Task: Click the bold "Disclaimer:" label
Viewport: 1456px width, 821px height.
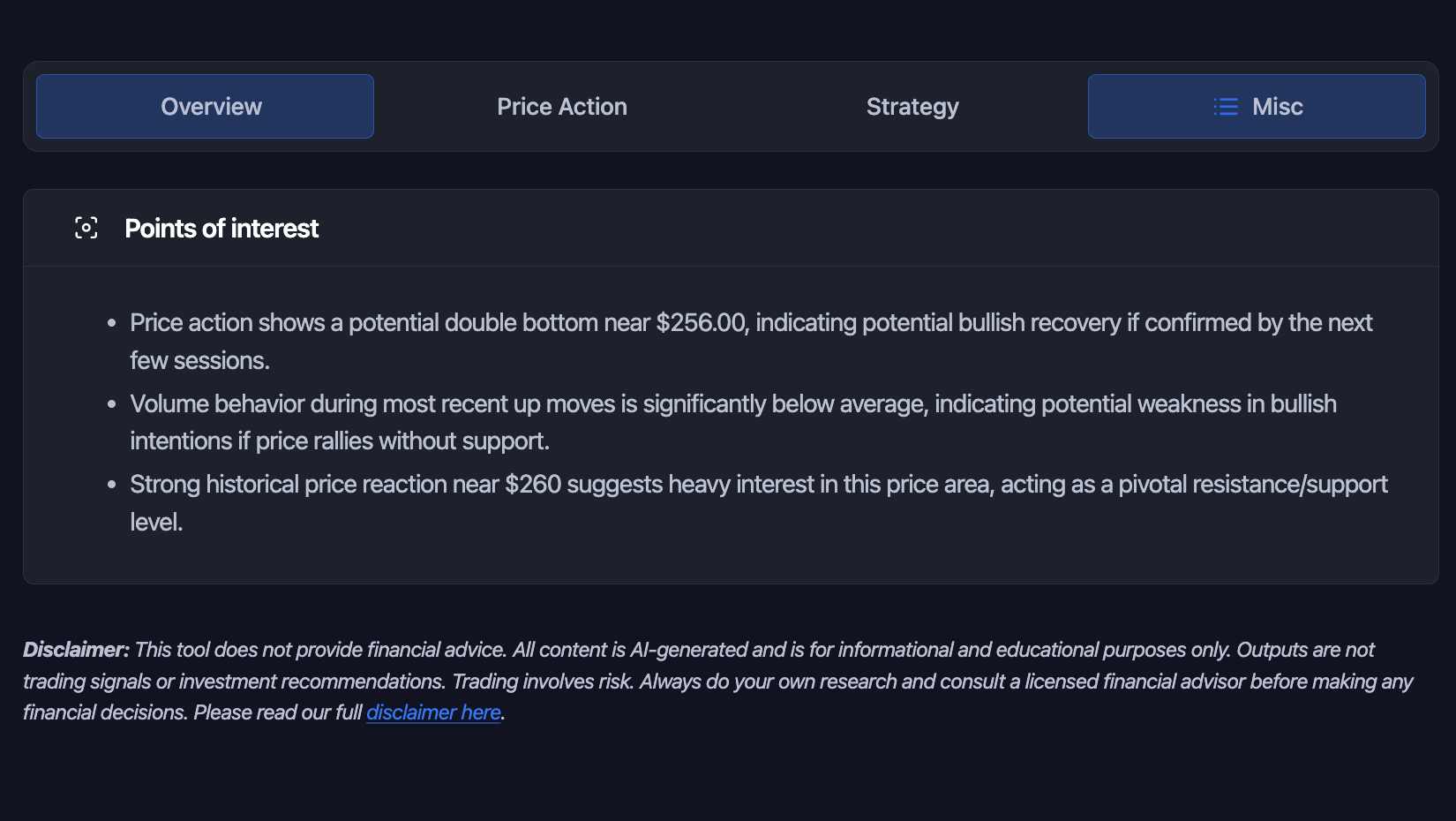Action: point(76,650)
